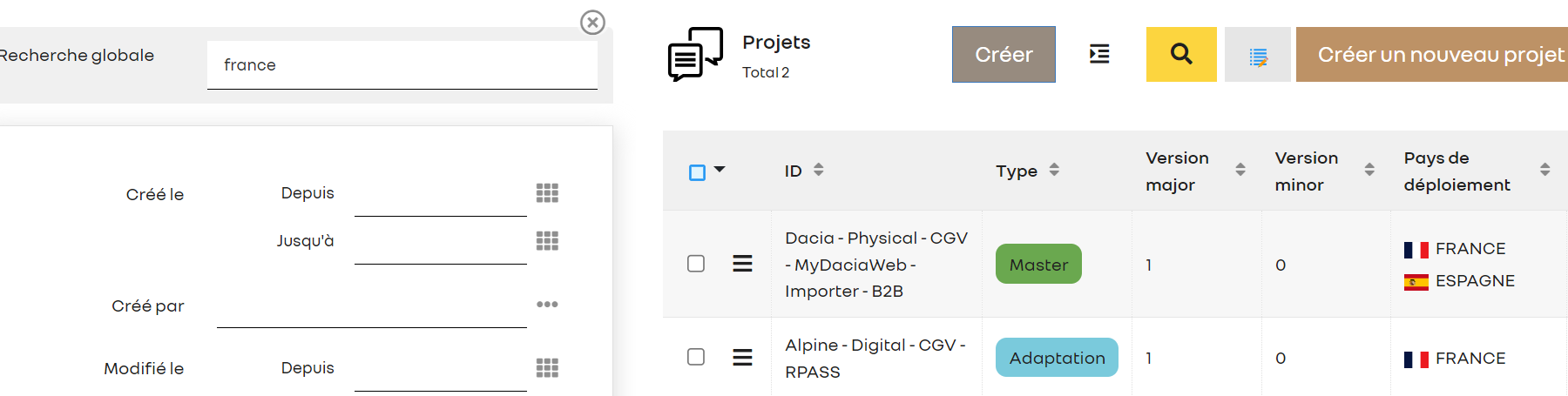This screenshot has width=1568, height=396.
Task: Open the Créé par three-dots selector
Action: click(547, 305)
